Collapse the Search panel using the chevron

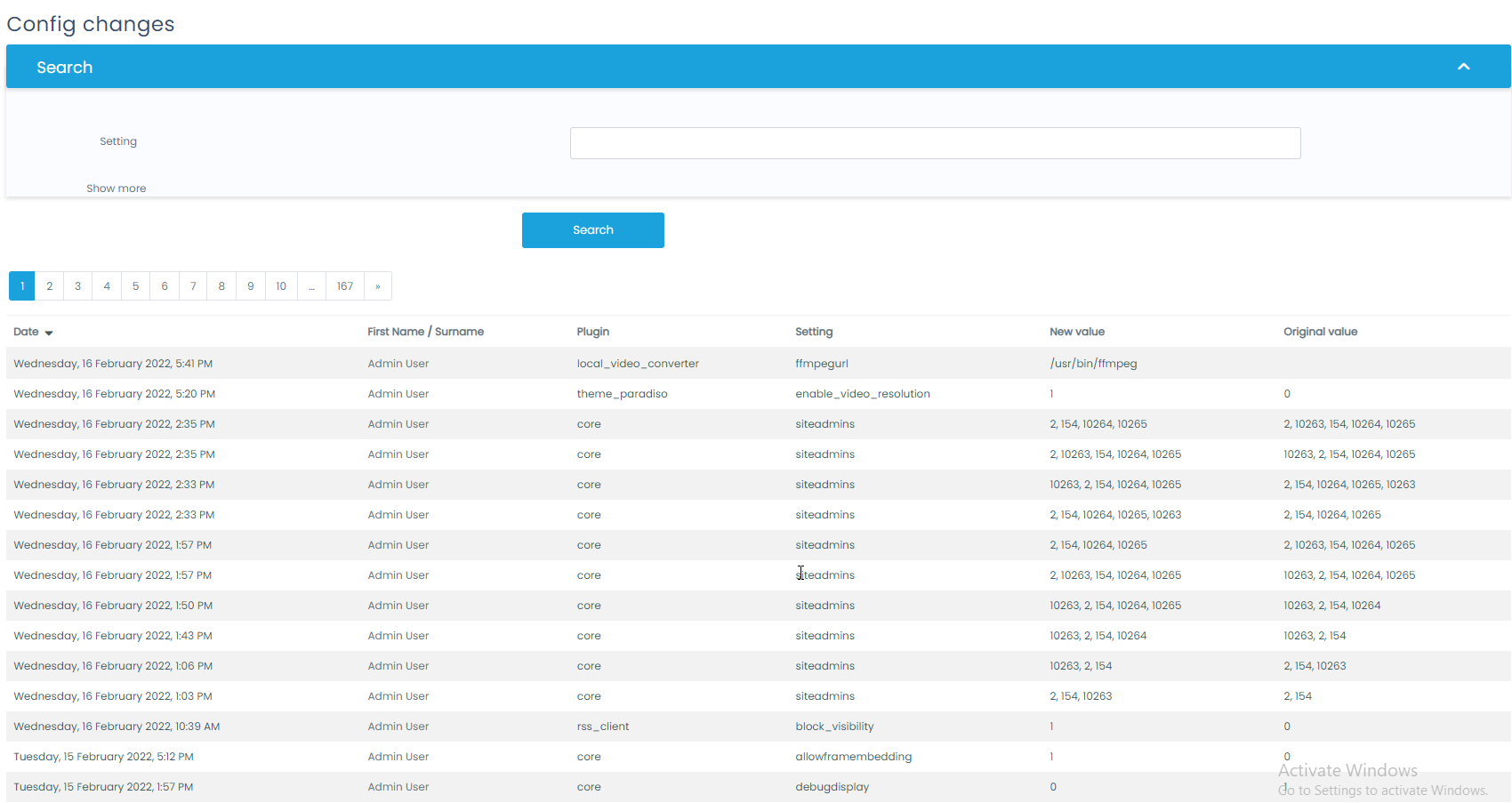tap(1463, 68)
